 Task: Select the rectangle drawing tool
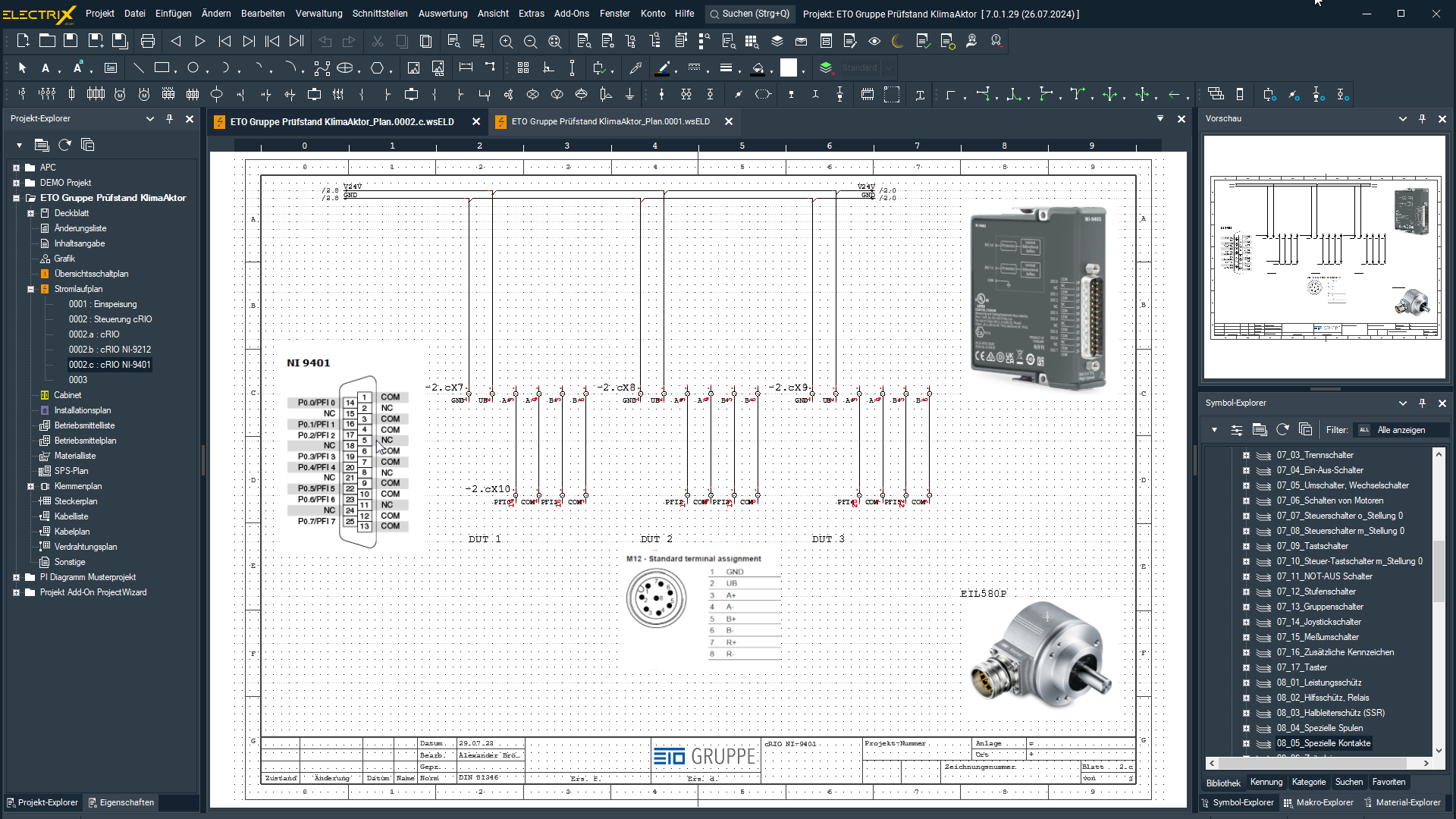click(162, 67)
